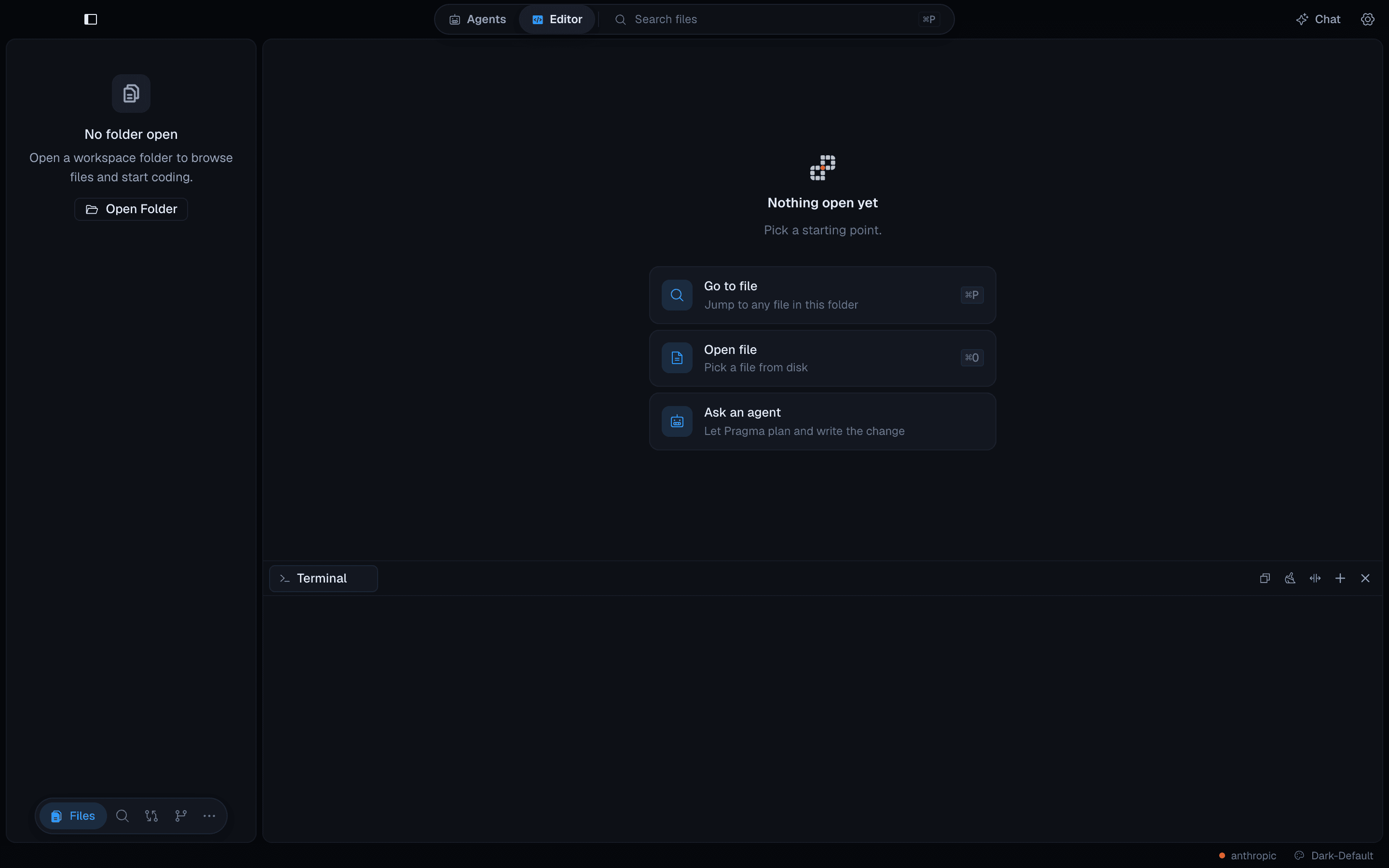Click the document icon in Open file card
This screenshot has width=1389, height=868.
point(677,358)
